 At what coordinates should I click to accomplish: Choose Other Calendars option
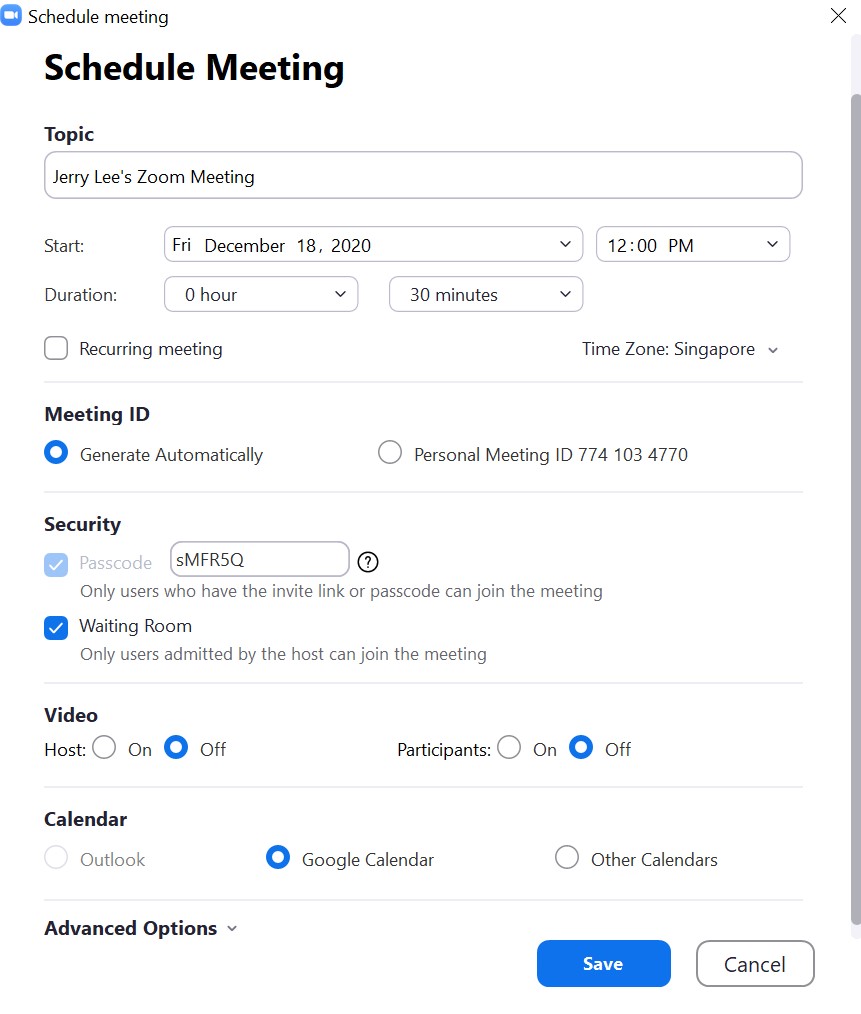click(x=567, y=858)
